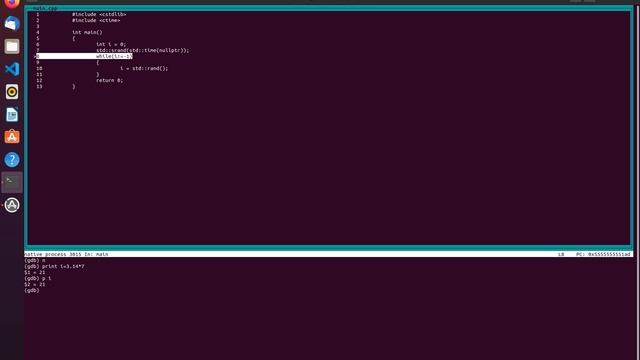Open the Help icon in dock
The image size is (640, 360).
click(12, 160)
